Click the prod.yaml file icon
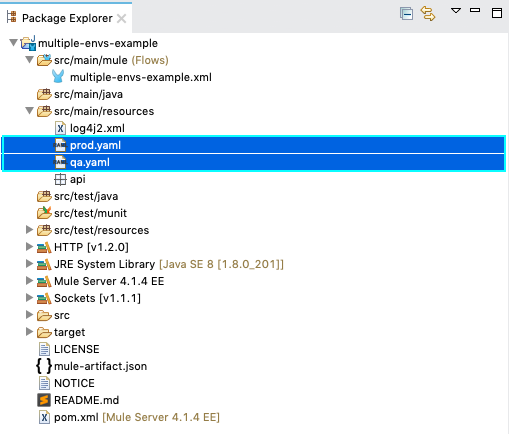This screenshot has height=434, width=509. point(60,145)
